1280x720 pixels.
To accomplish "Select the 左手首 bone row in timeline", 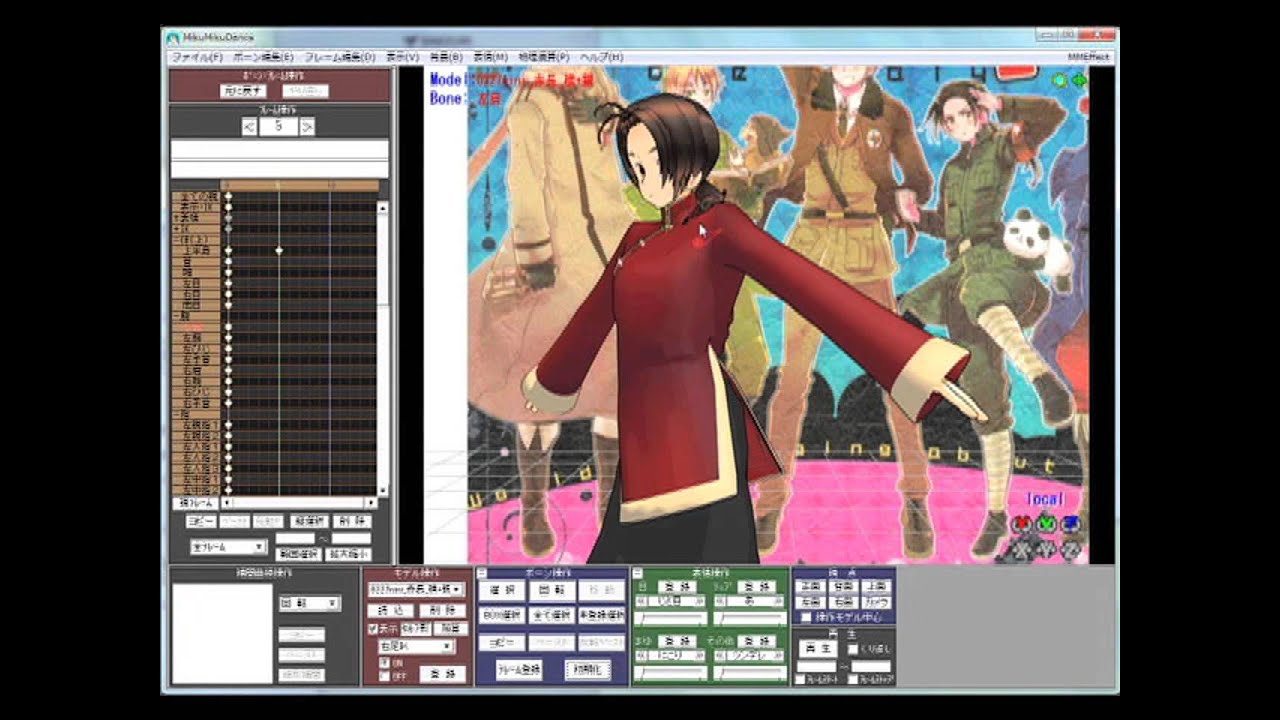I will 197,359.
